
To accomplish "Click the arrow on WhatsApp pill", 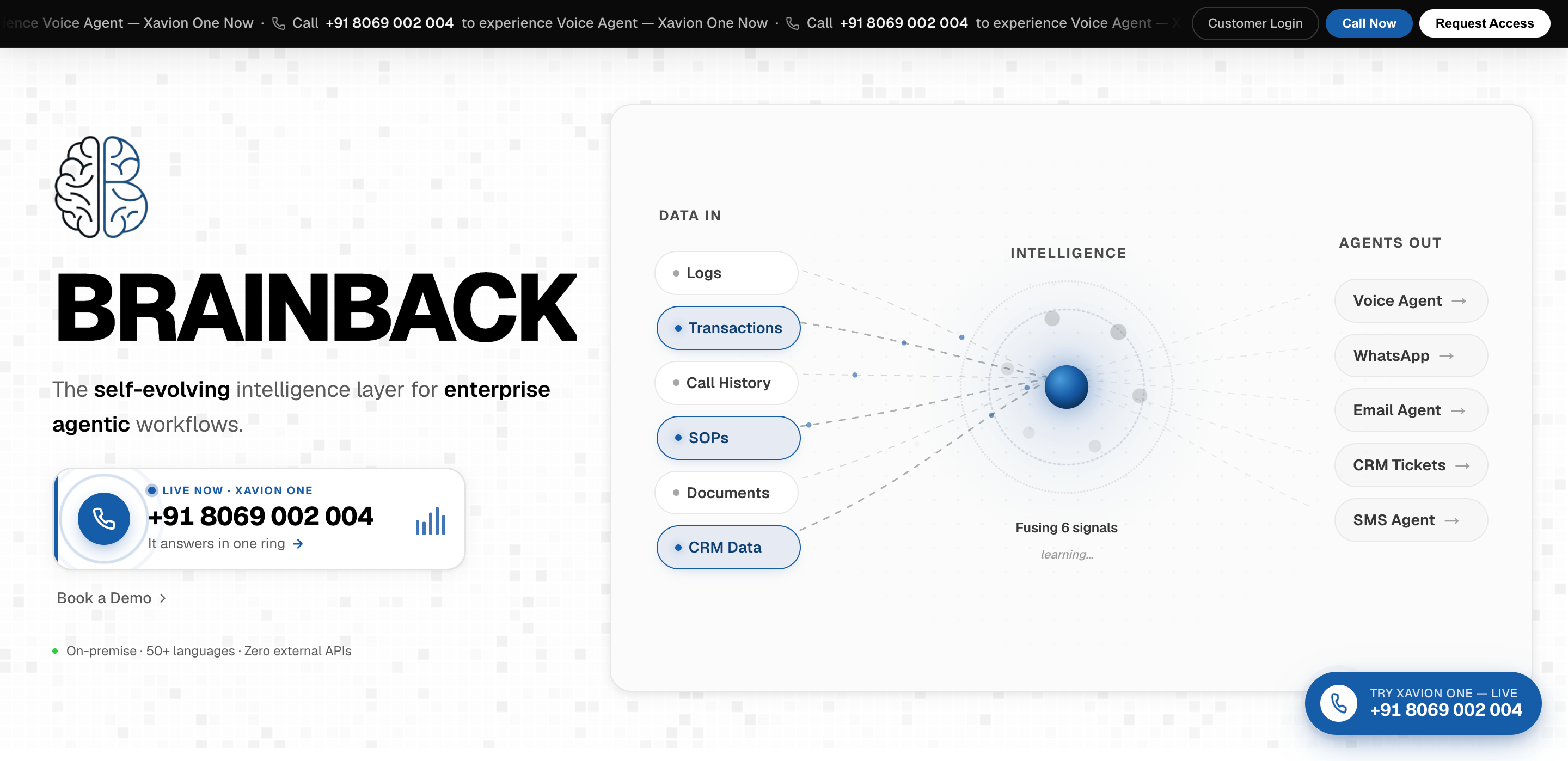I will [x=1446, y=355].
